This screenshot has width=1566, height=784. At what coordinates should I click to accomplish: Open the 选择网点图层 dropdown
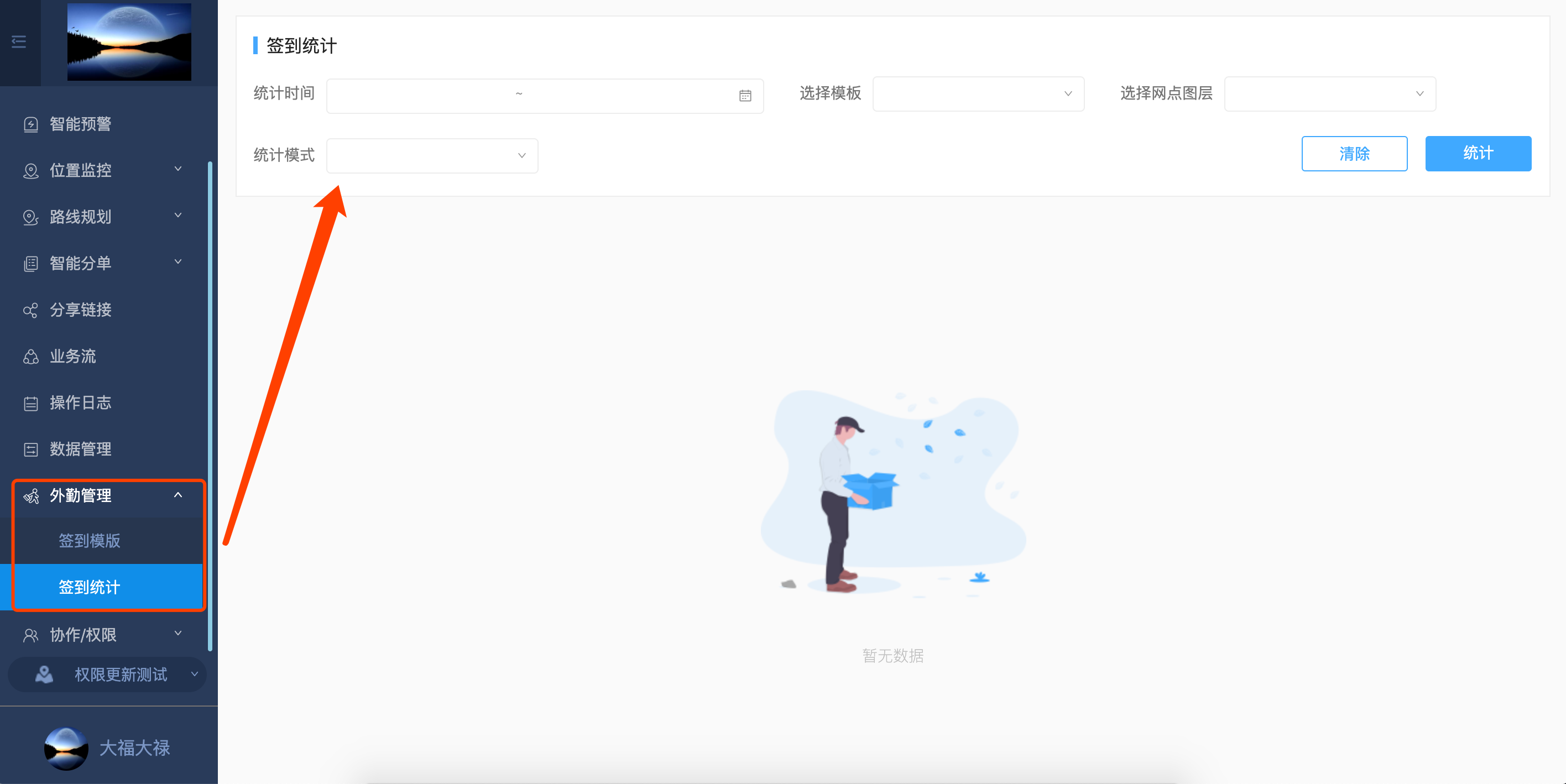(1330, 93)
